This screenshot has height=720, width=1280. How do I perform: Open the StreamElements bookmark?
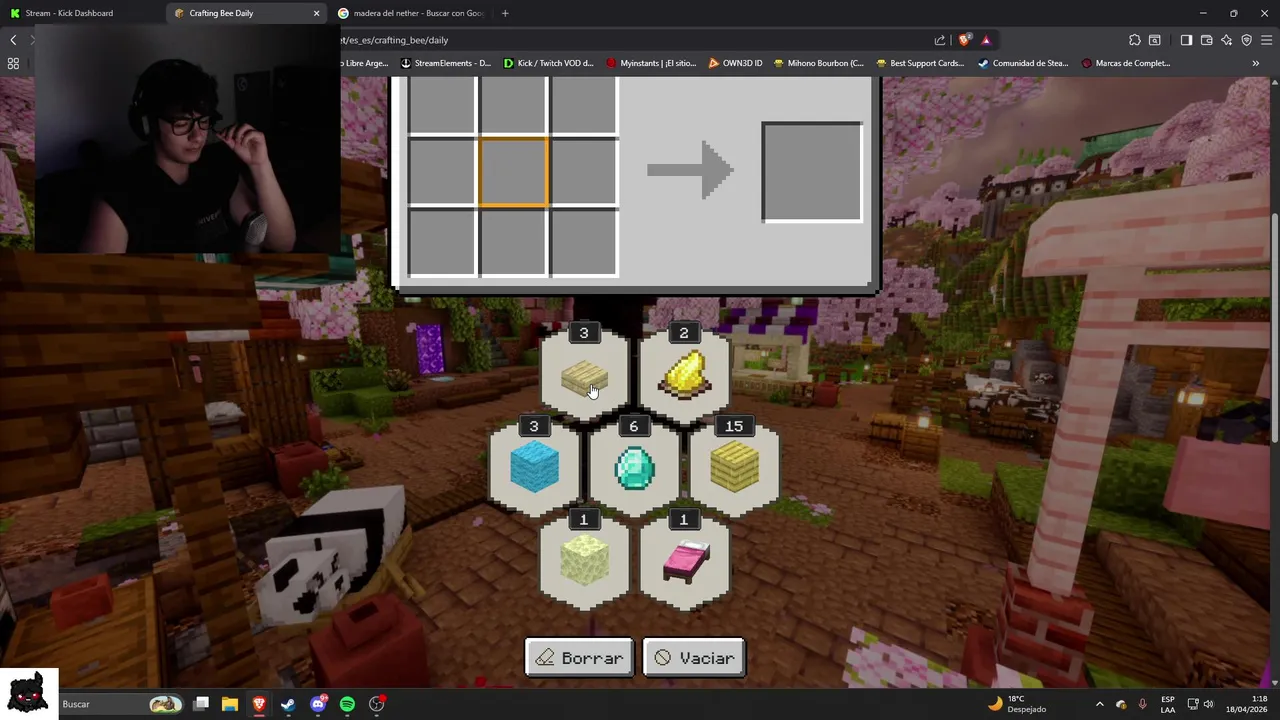[445, 63]
